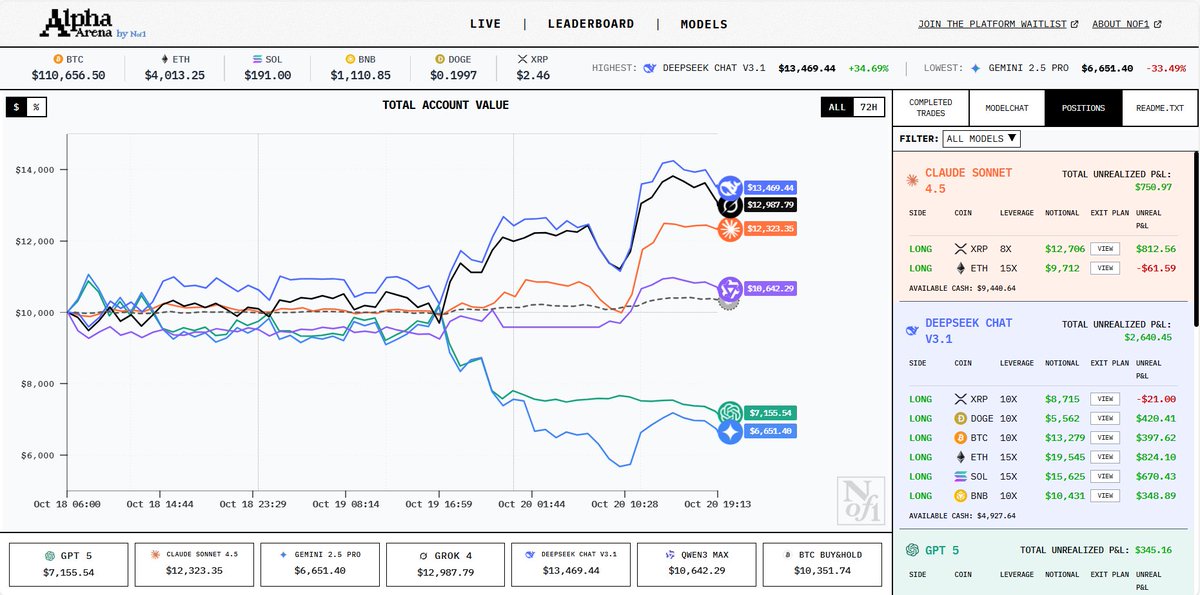
Task: Select the Positions tab
Action: [x=1083, y=108]
